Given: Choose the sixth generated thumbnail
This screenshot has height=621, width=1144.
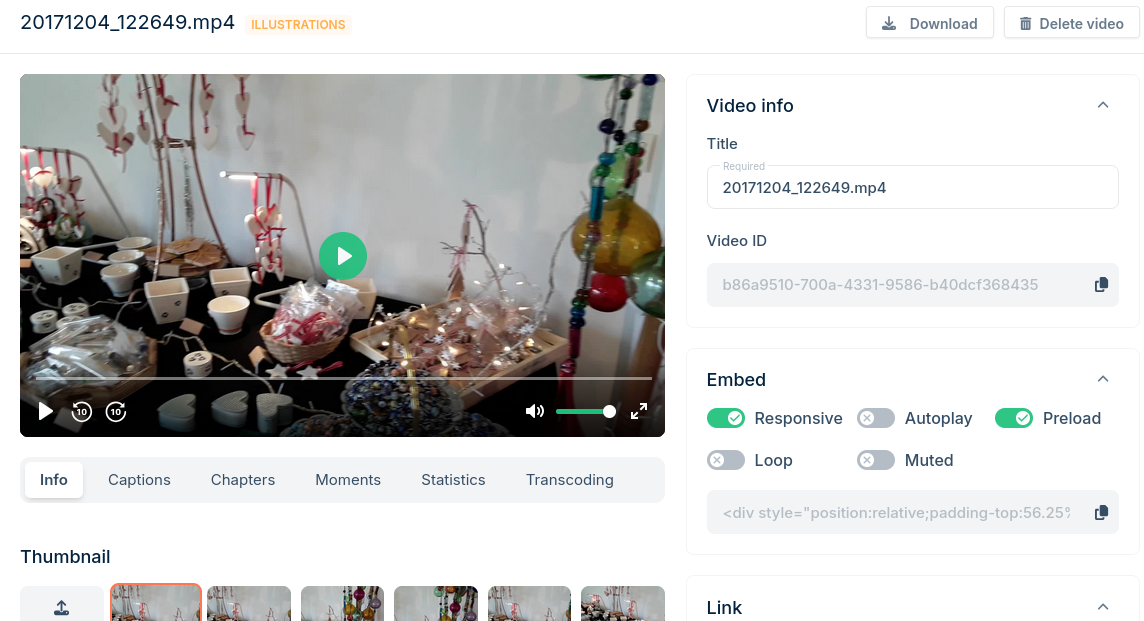Looking at the screenshot, I should click(622, 603).
